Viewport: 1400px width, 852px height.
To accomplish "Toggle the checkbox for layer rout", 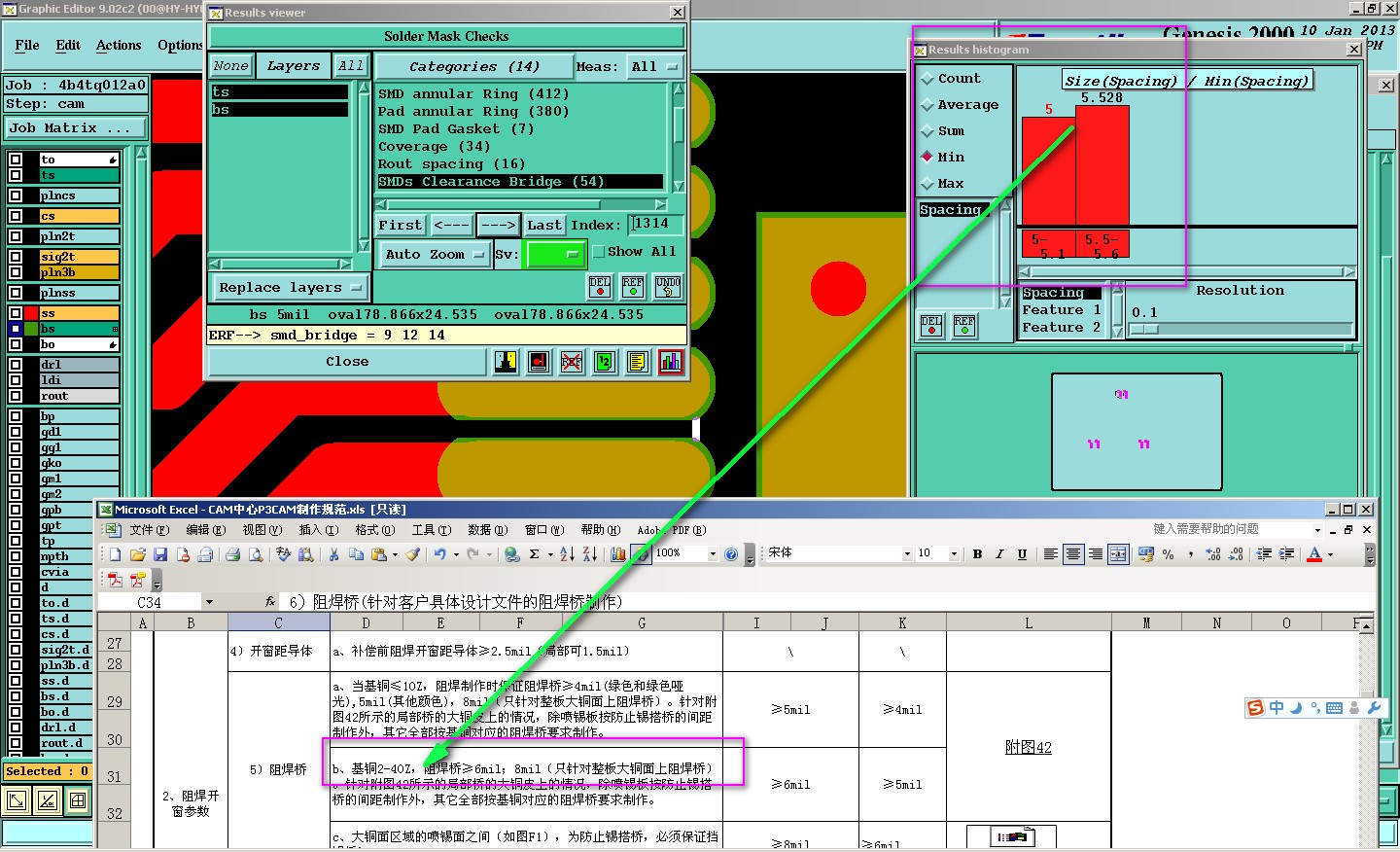I will [16, 396].
